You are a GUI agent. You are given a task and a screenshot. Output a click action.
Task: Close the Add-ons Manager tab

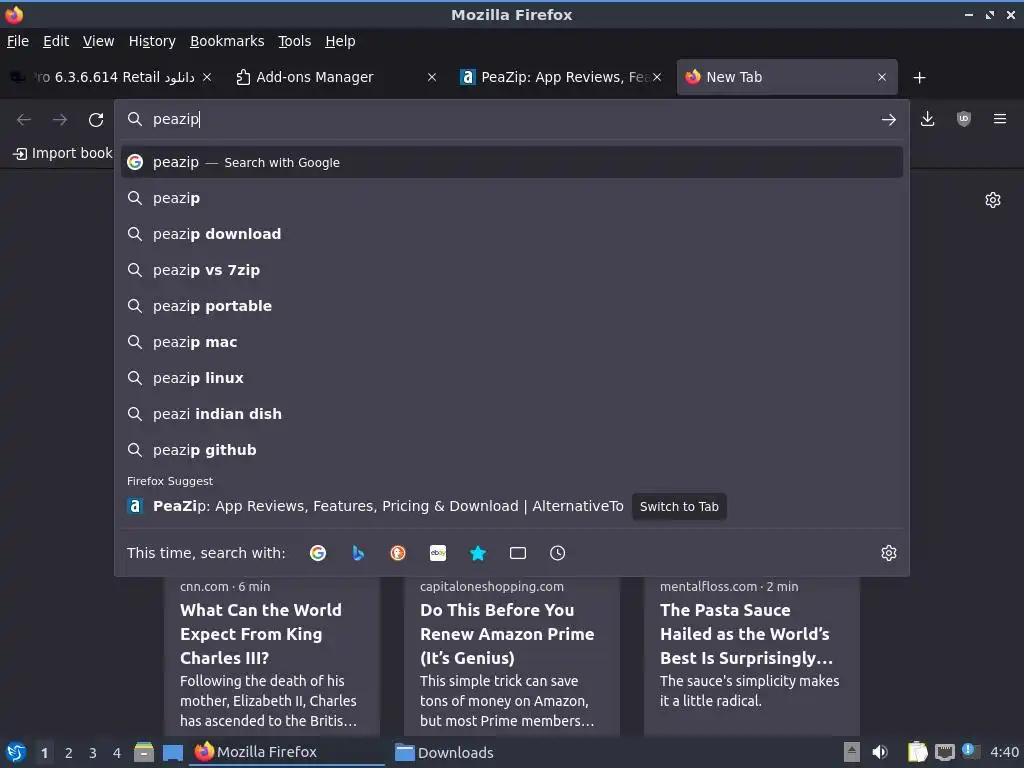tap(432, 77)
